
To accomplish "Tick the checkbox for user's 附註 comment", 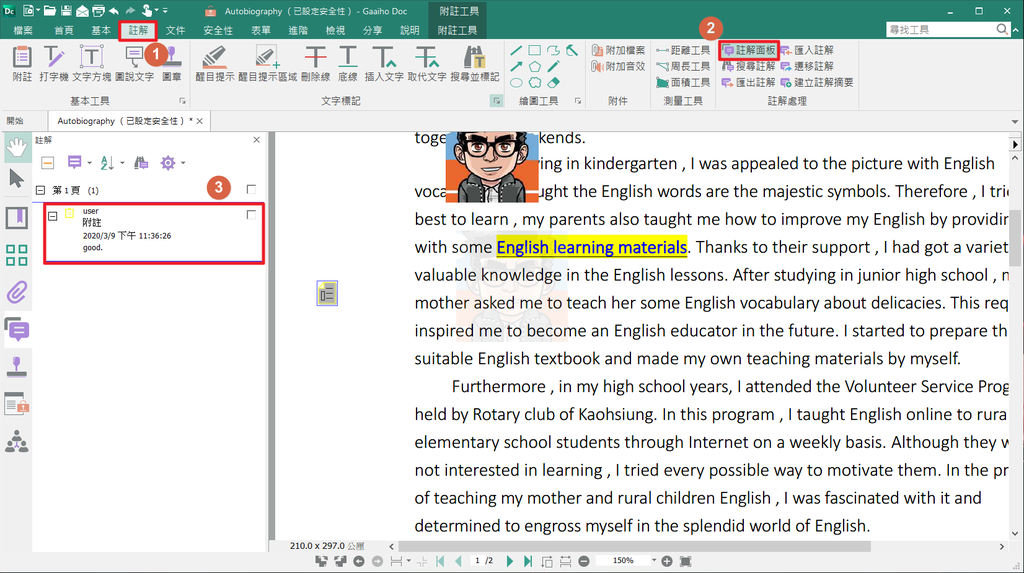I will 251,214.
